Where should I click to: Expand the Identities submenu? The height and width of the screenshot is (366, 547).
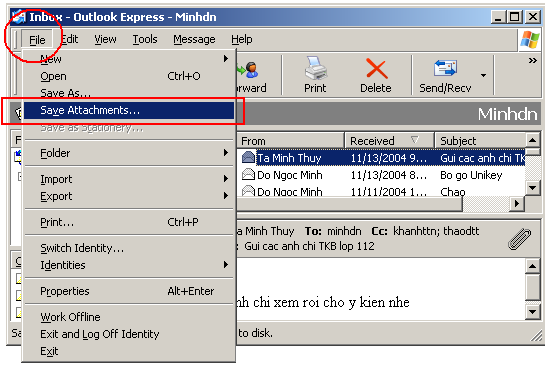click(x=129, y=265)
